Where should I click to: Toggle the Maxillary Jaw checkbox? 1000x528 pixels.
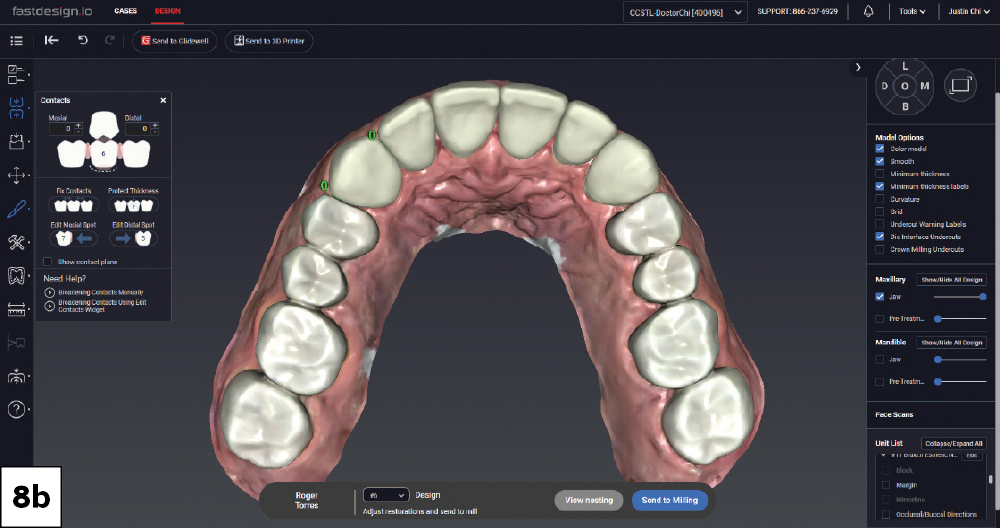pyautogui.click(x=879, y=297)
